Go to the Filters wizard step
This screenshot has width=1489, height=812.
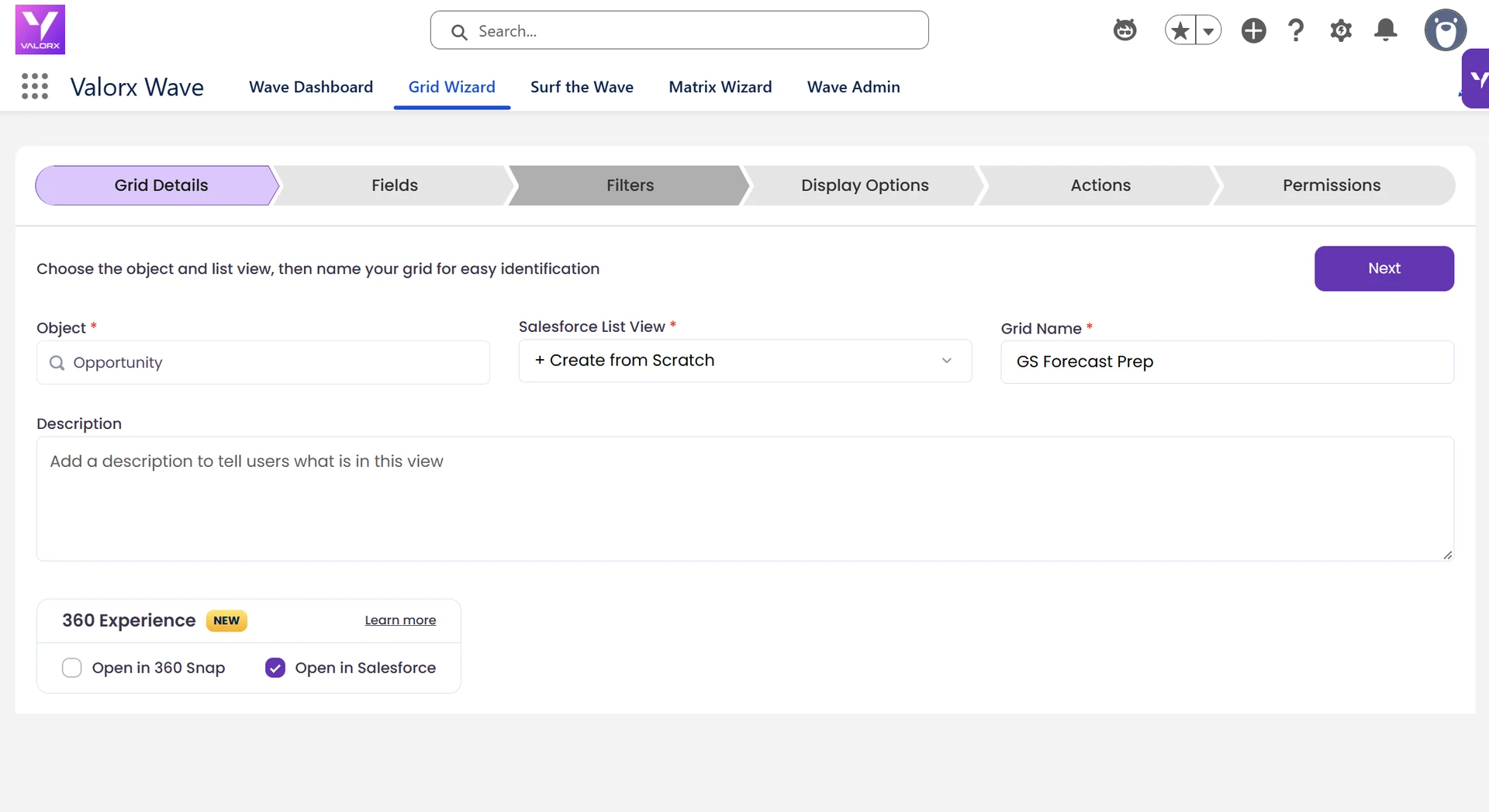[x=630, y=185]
